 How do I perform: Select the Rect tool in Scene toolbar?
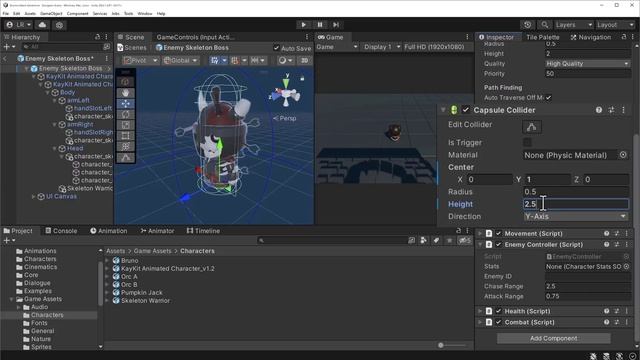click(125, 136)
